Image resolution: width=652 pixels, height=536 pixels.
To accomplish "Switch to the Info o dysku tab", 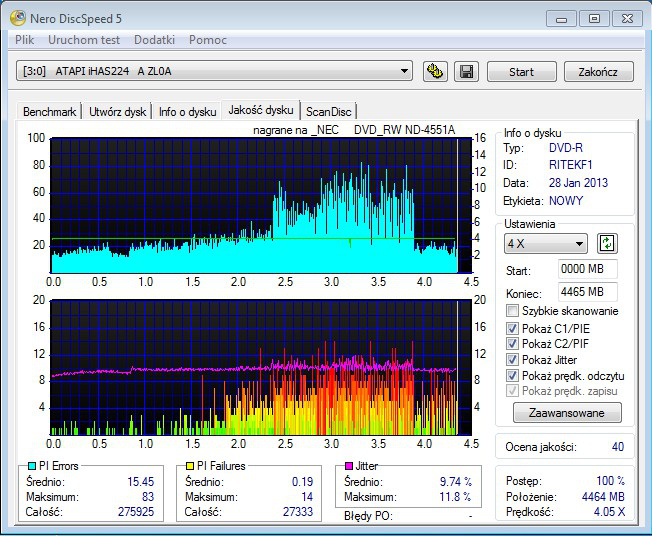I will pos(188,112).
